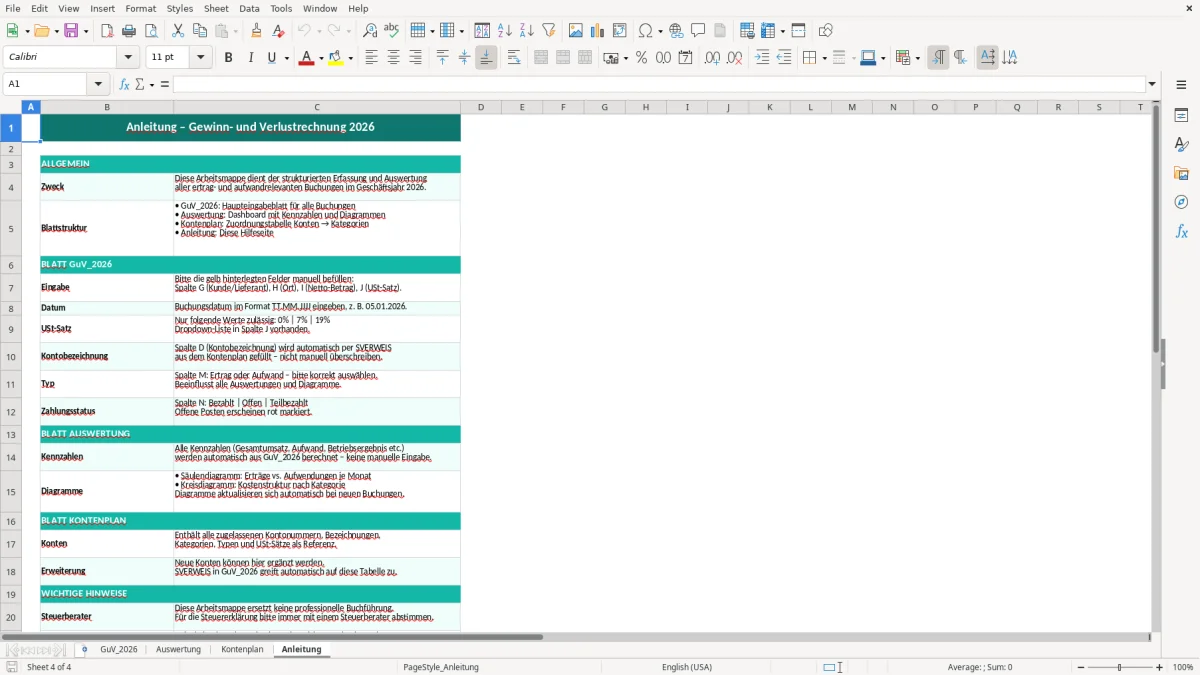Switch to the Kontenplan sheet tab
1200x675 pixels.
coord(242,649)
